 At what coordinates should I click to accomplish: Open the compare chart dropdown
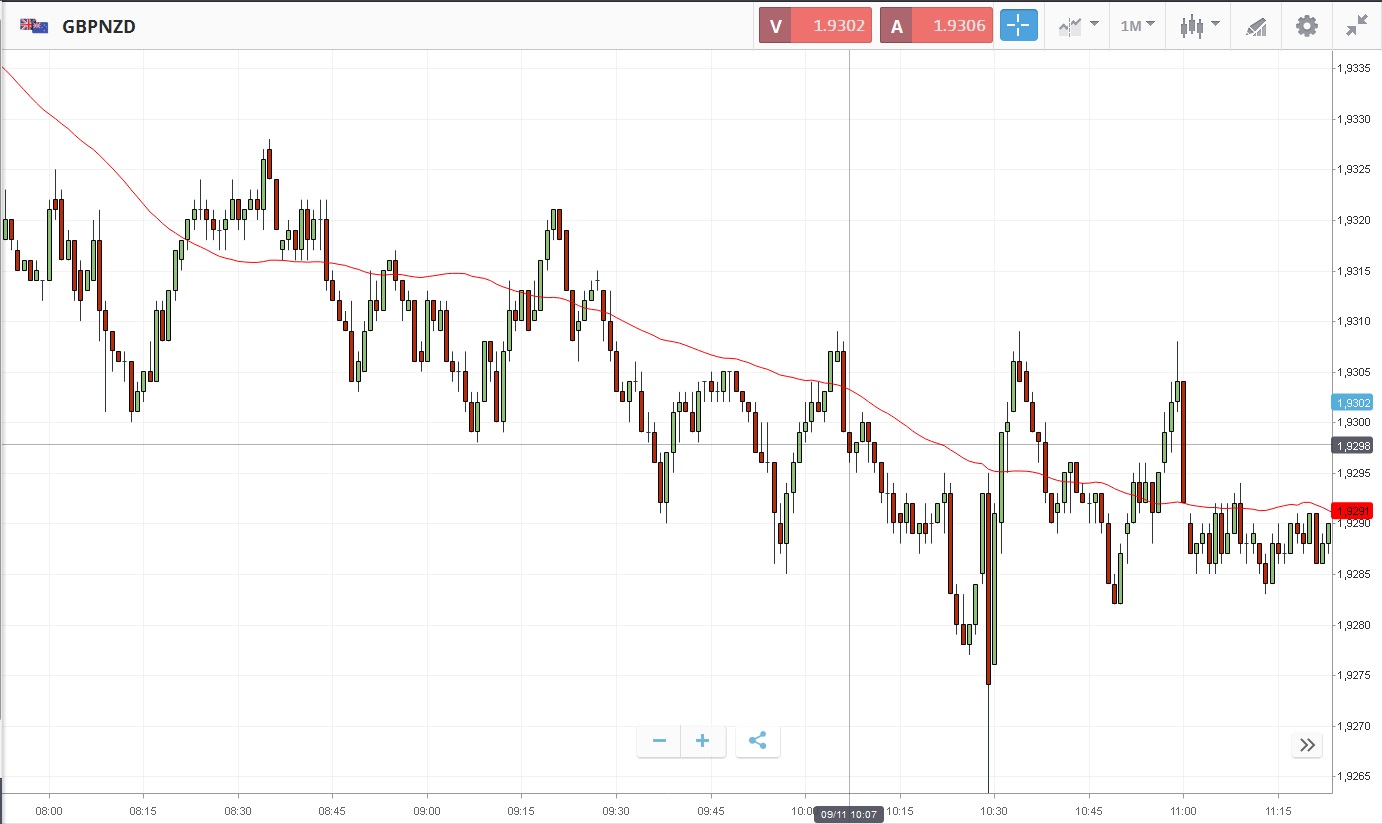coord(1079,26)
